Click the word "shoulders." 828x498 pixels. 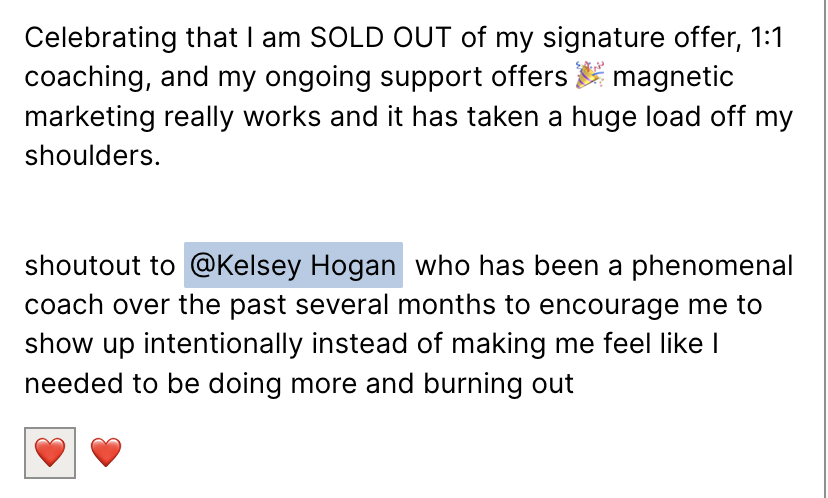pos(92,156)
